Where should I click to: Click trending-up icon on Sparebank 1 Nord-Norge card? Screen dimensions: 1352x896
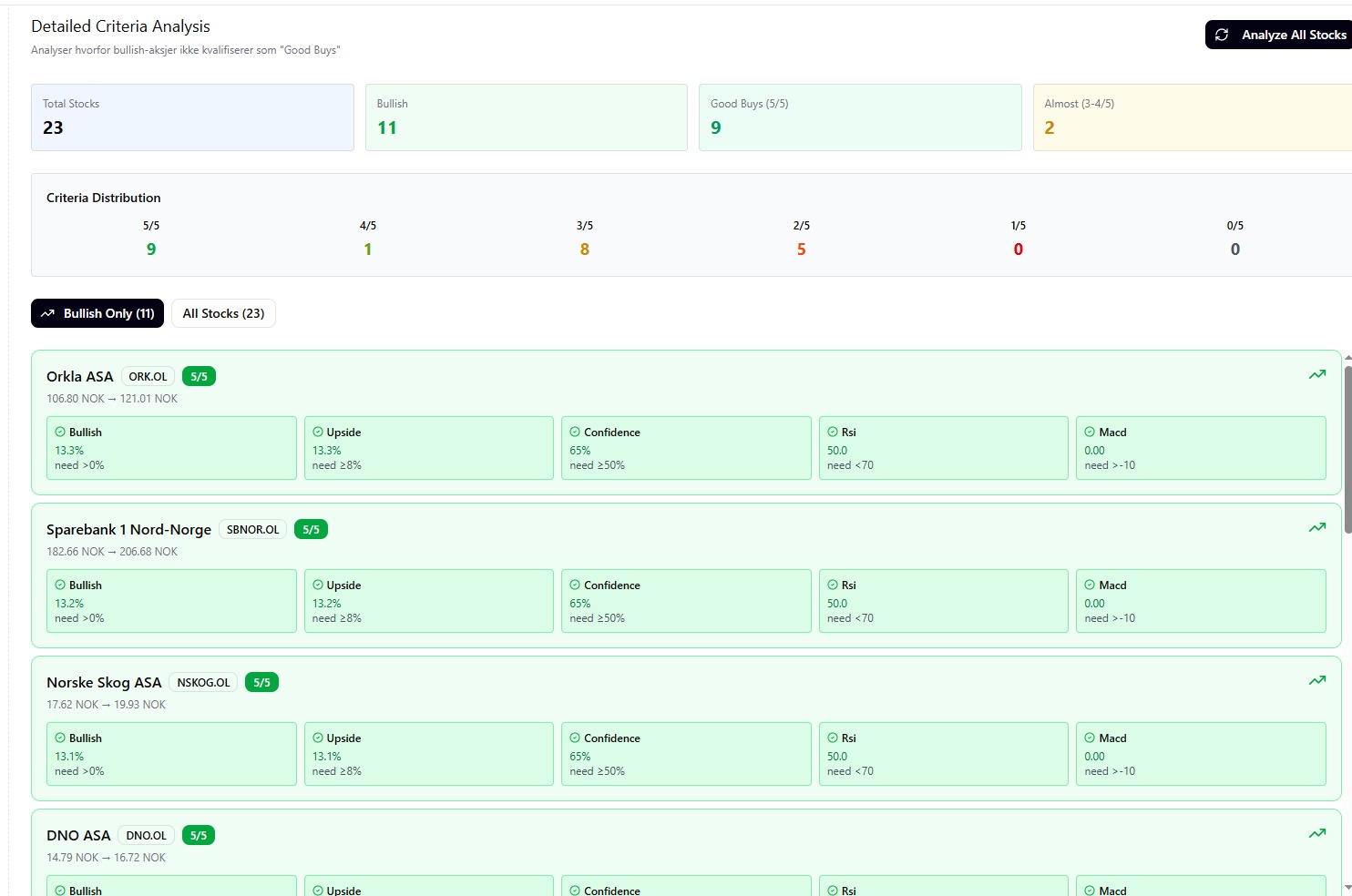(1316, 527)
